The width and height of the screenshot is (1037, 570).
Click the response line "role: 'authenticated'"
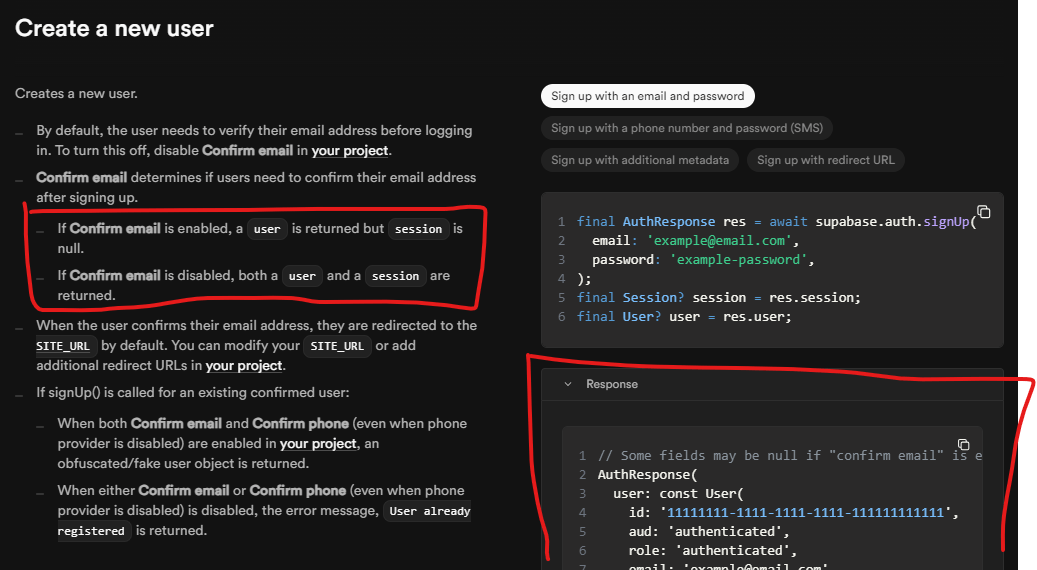[x=713, y=551]
